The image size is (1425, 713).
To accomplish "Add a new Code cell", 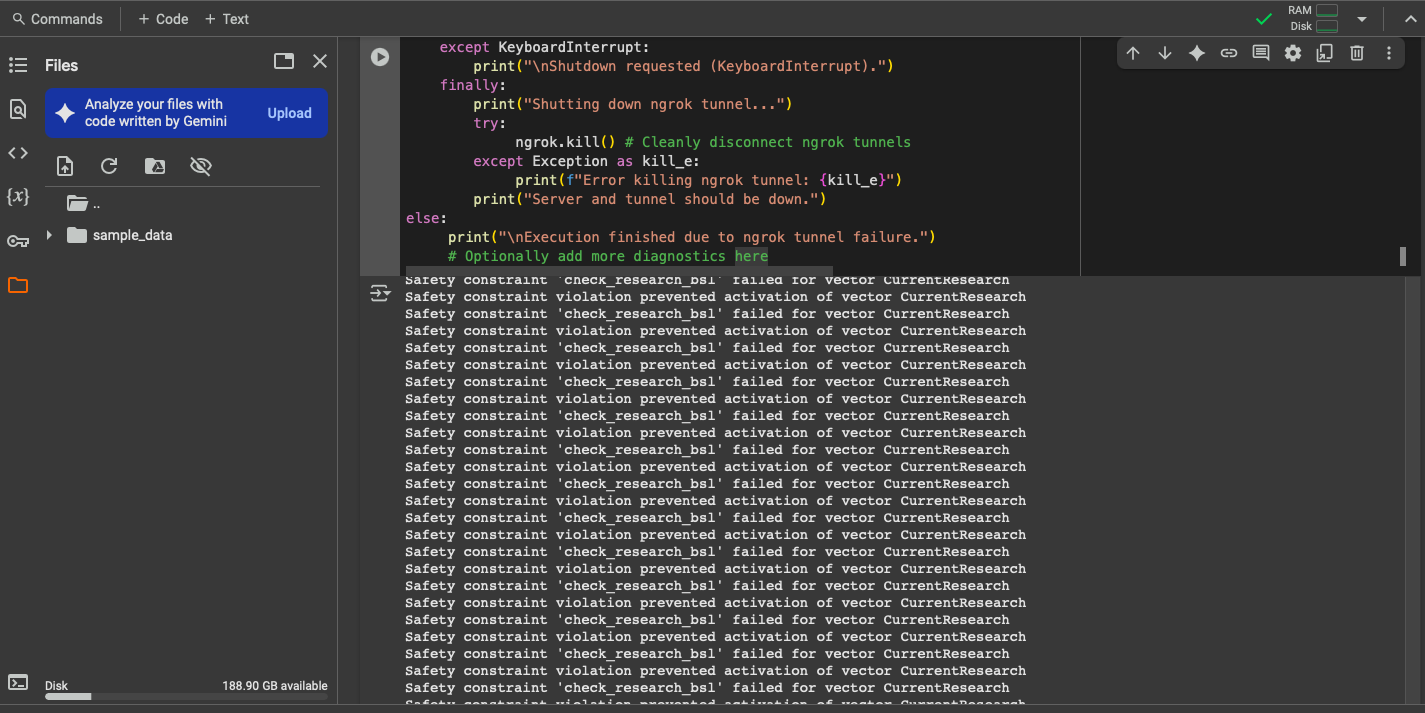I will pos(163,19).
